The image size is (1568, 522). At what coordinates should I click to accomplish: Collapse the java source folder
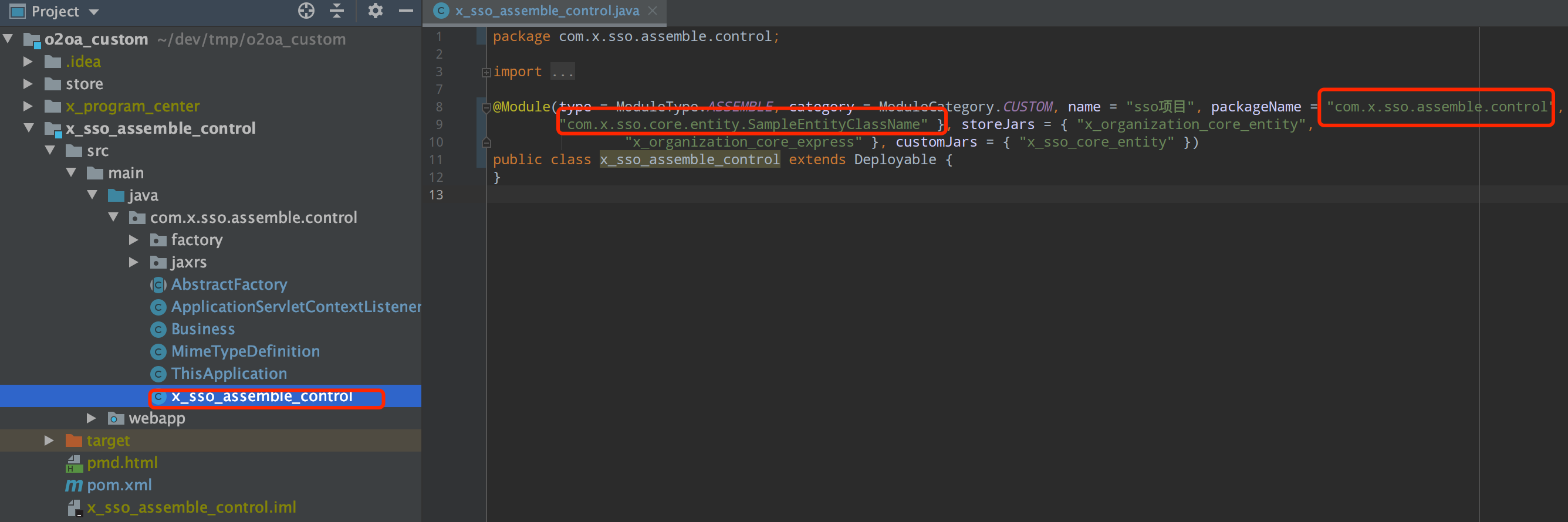click(93, 195)
